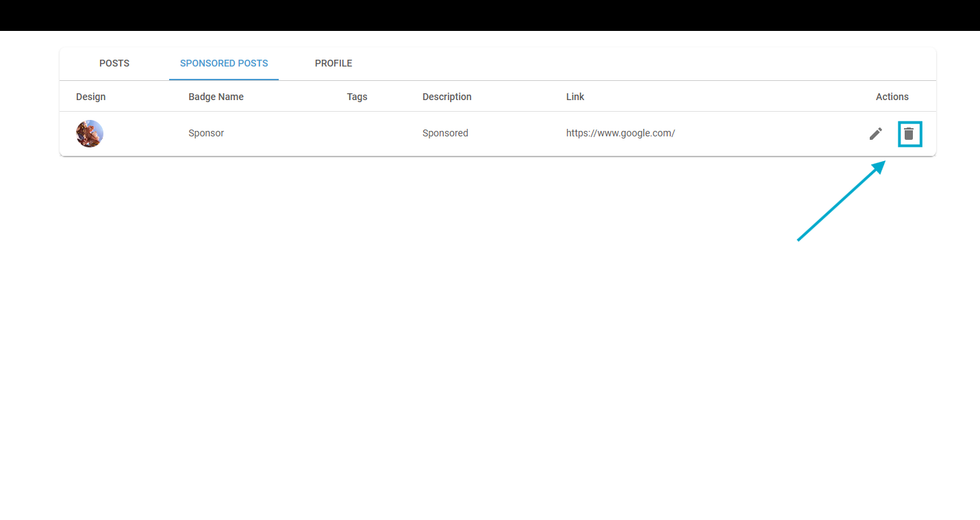980x520 pixels.
Task: Click the Sponsor row's design avatar image
Action: pyautogui.click(x=90, y=133)
